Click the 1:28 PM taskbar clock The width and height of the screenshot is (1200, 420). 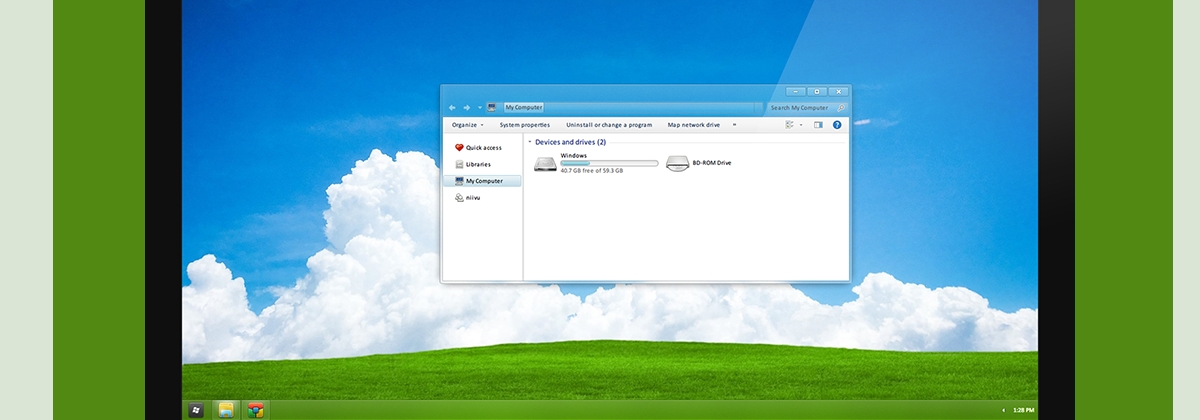(1023, 410)
